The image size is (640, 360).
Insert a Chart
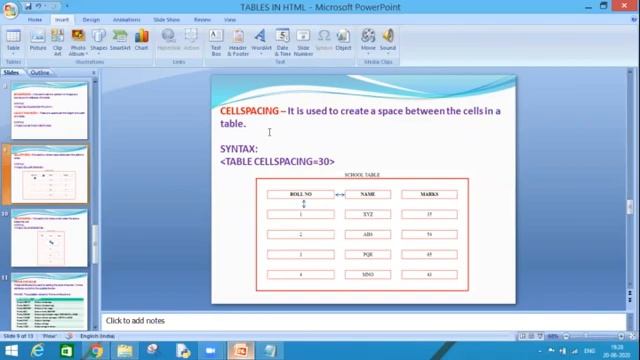(x=141, y=41)
